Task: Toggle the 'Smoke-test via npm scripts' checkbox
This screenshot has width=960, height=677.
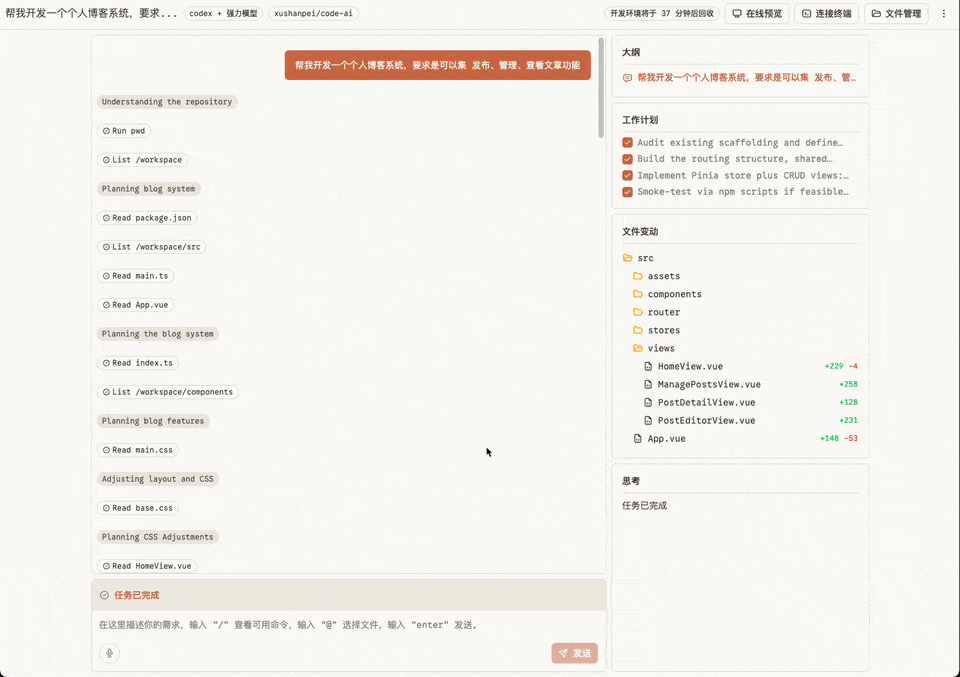Action: (628, 192)
